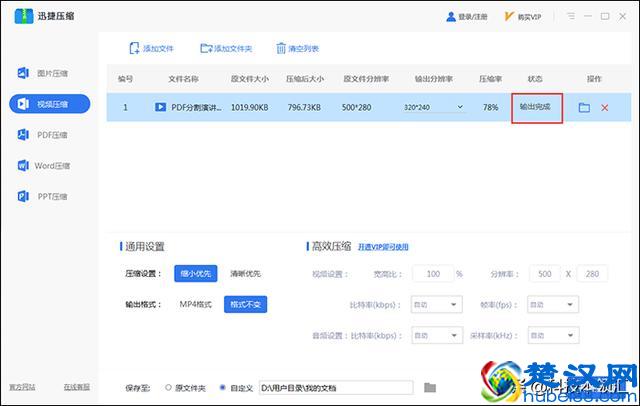Screen dimensions: 640x406
Task: Click the video play icon beside PDF分割演讲 file
Action: coord(160,107)
